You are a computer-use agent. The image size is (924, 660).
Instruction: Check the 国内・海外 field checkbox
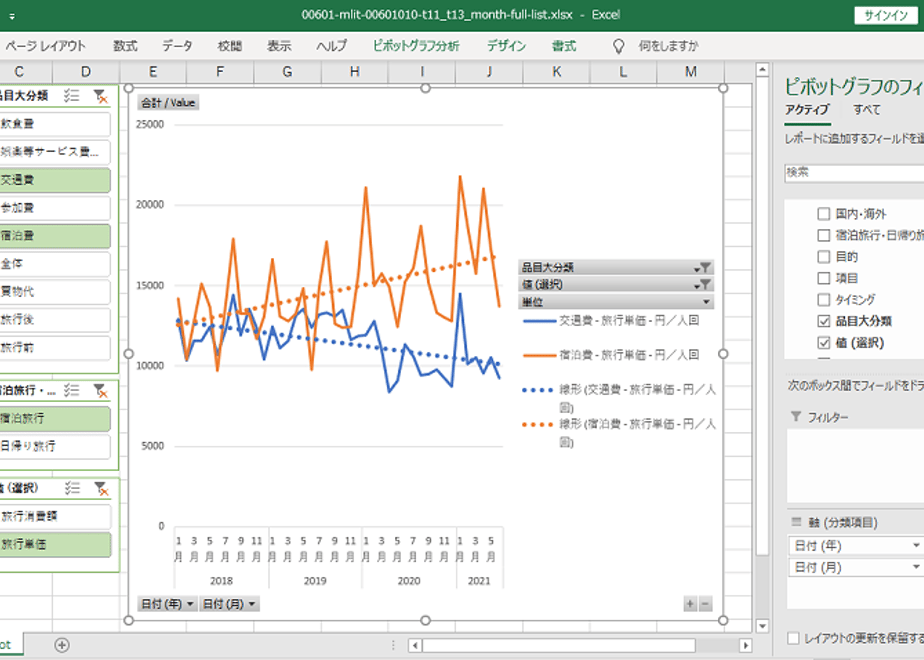pos(824,213)
